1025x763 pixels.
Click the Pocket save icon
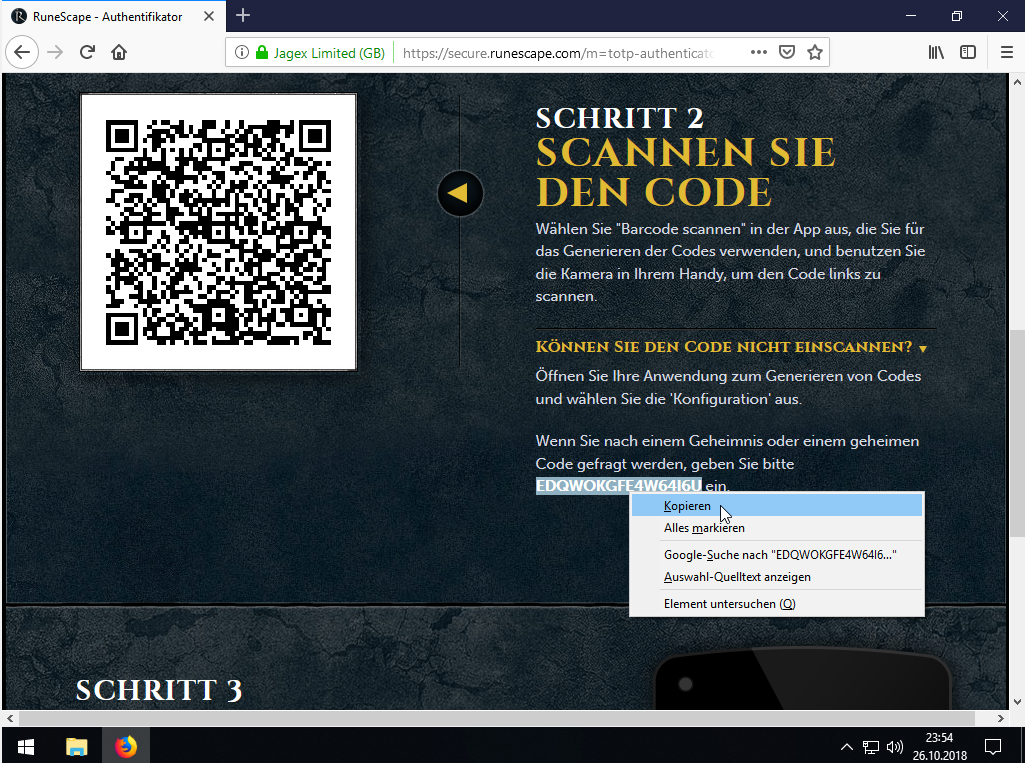point(787,52)
